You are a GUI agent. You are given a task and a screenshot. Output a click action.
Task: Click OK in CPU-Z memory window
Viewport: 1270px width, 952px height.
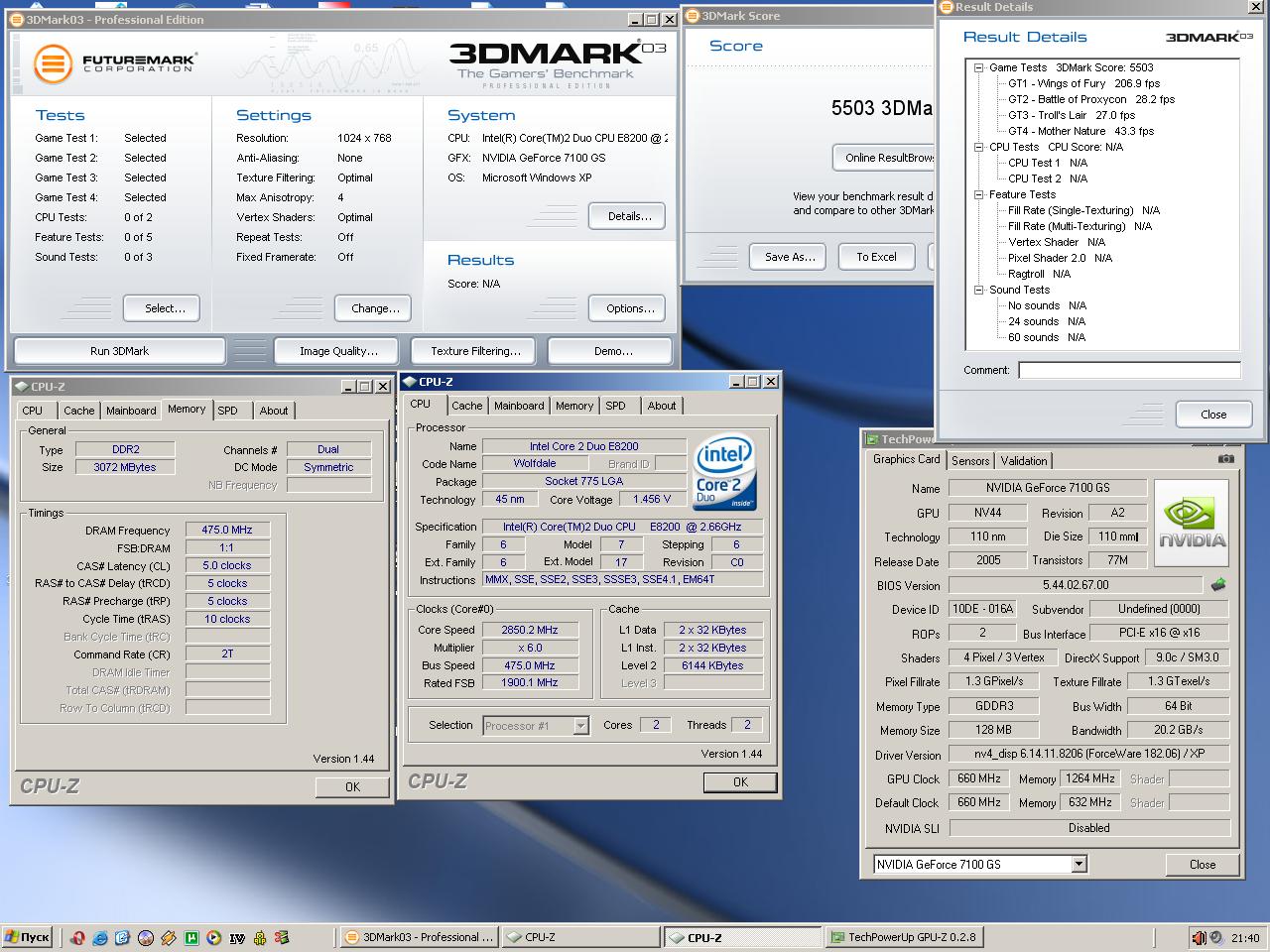(352, 786)
